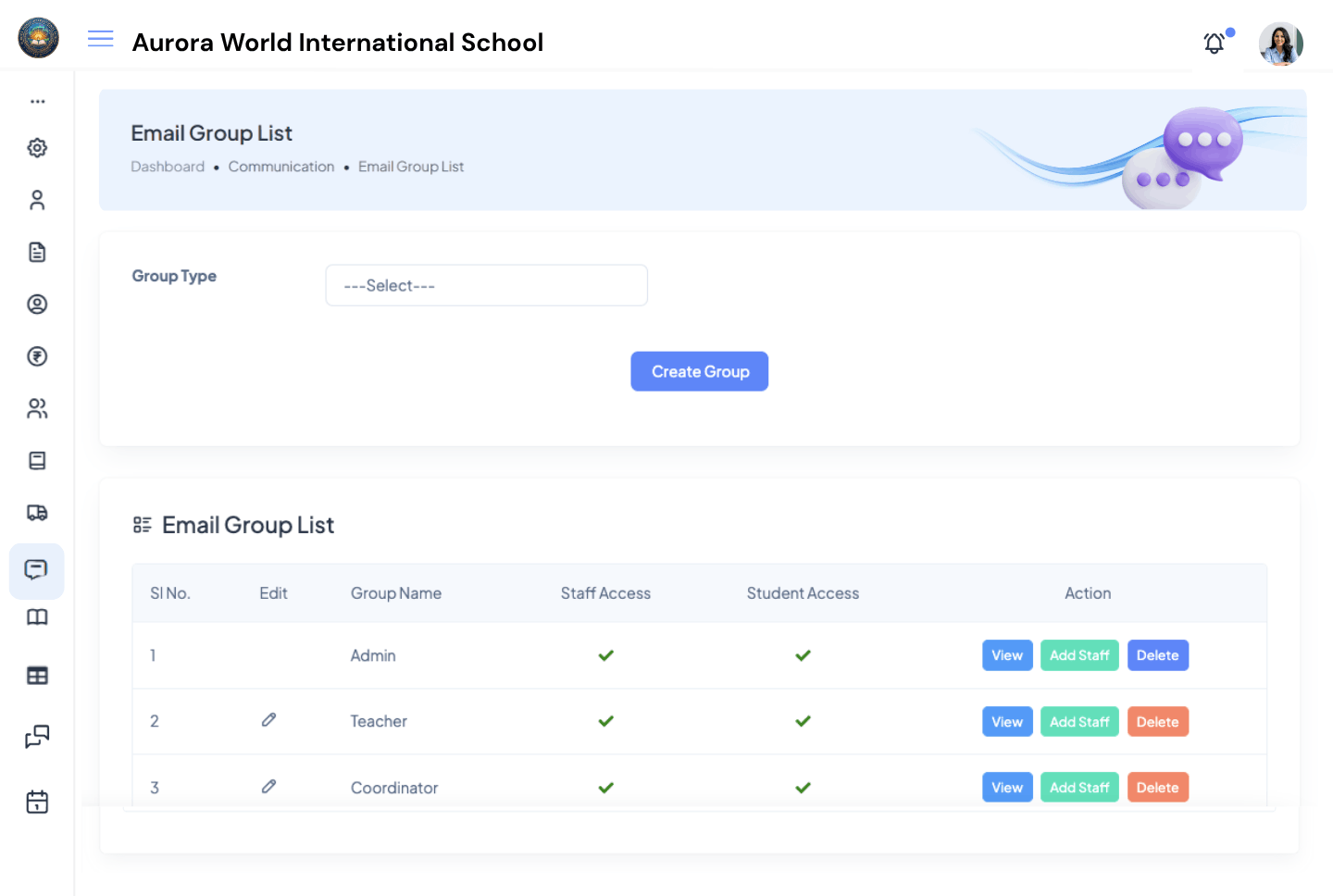This screenshot has height=896, width=1333.
Task: Click the calendar icon in the sidebar
Action: click(37, 802)
